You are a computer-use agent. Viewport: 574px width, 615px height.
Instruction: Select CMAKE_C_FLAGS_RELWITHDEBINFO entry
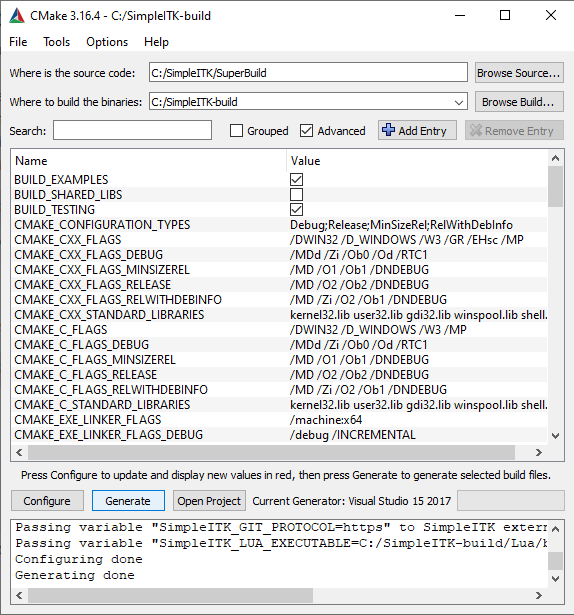coord(111,390)
